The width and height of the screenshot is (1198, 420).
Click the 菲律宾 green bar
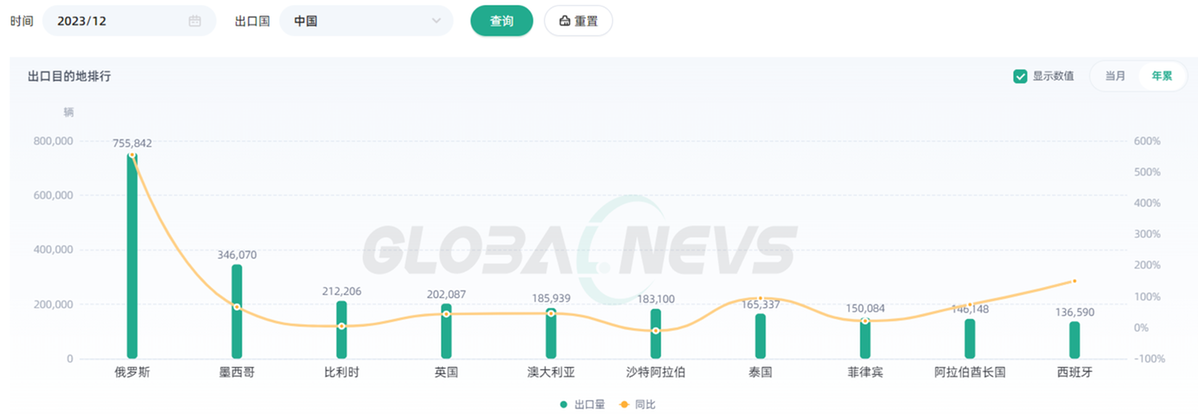(865, 338)
